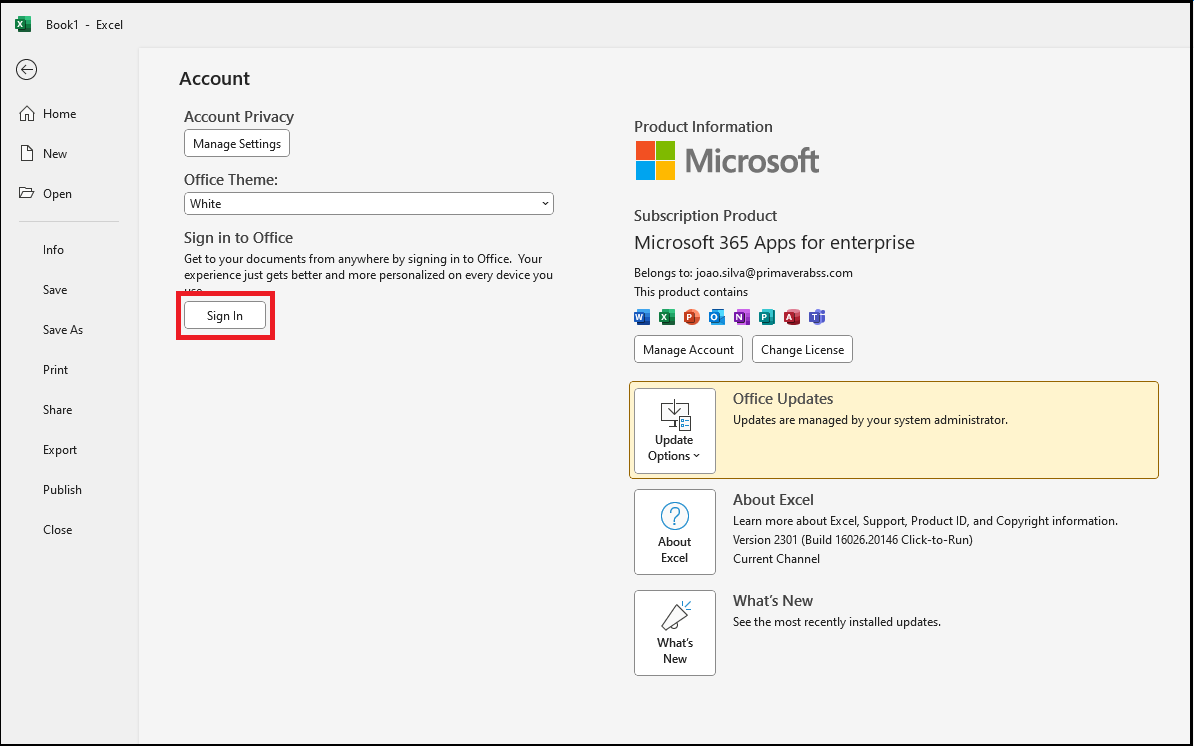Click the Version 2301 build text

pos(853,540)
